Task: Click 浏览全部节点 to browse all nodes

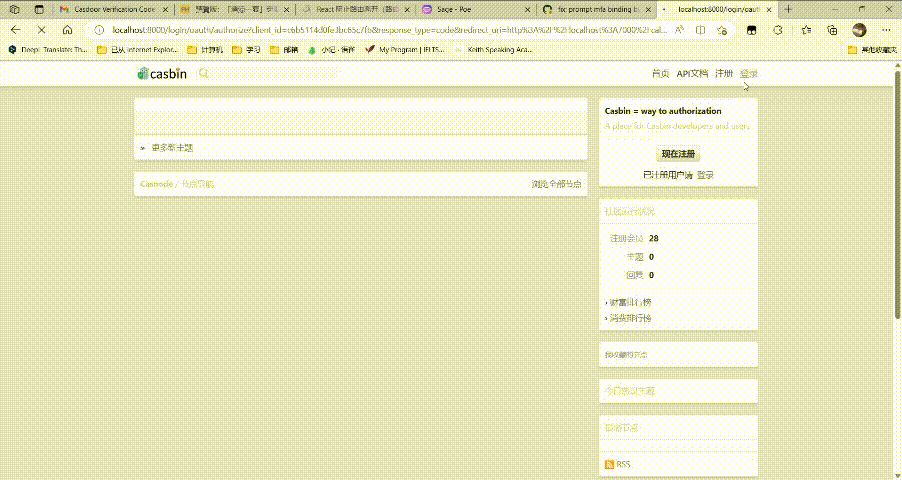Action: point(556,184)
